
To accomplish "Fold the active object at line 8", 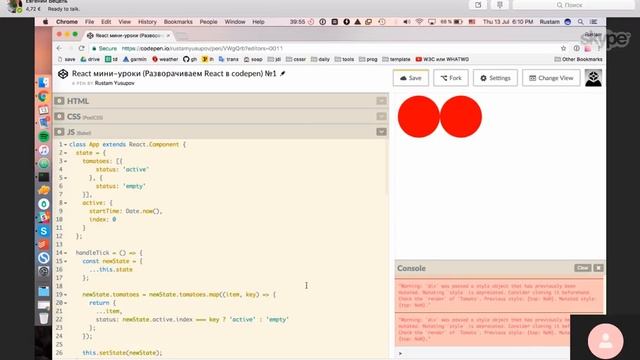I will click(65, 203).
